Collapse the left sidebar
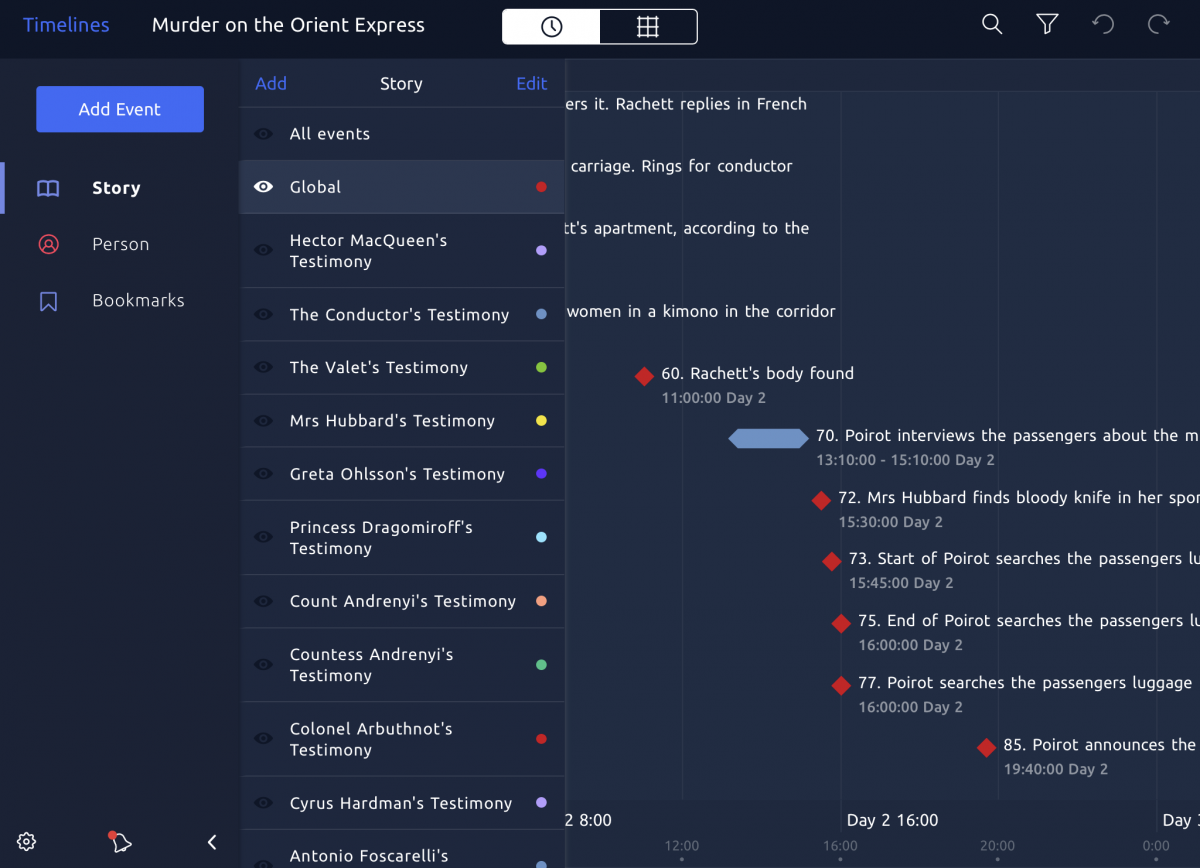Viewport: 1200px width, 868px height. point(211,842)
